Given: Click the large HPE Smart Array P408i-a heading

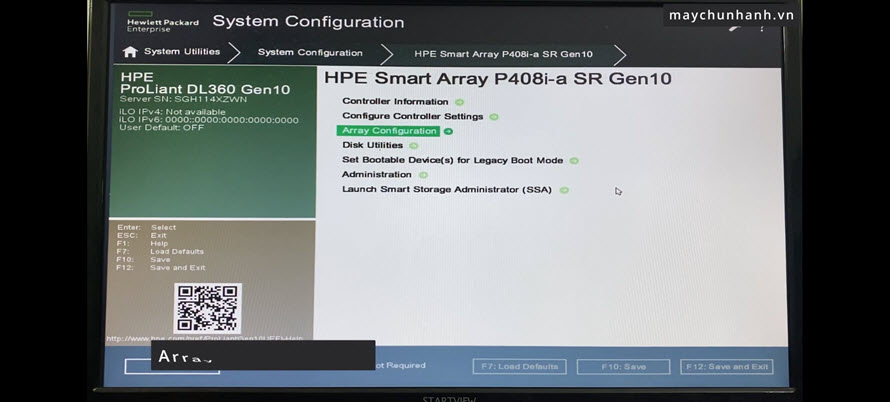Looking at the screenshot, I should 498,78.
